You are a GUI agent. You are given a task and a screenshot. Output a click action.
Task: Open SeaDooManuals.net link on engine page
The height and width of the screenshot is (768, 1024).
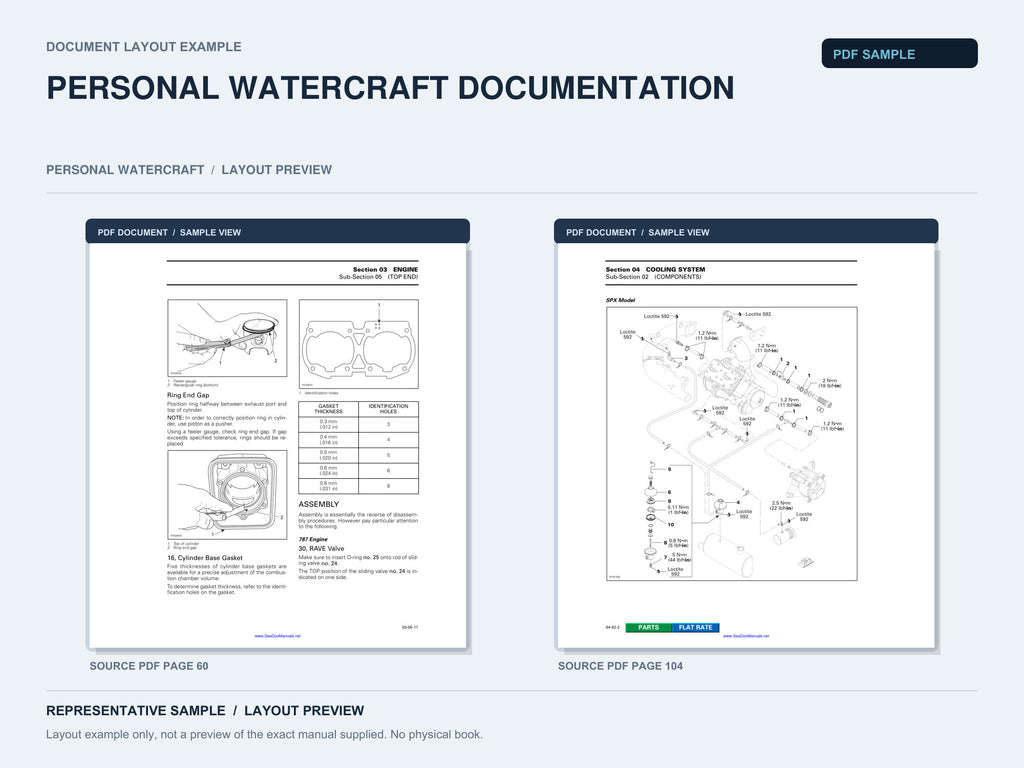[x=278, y=635]
